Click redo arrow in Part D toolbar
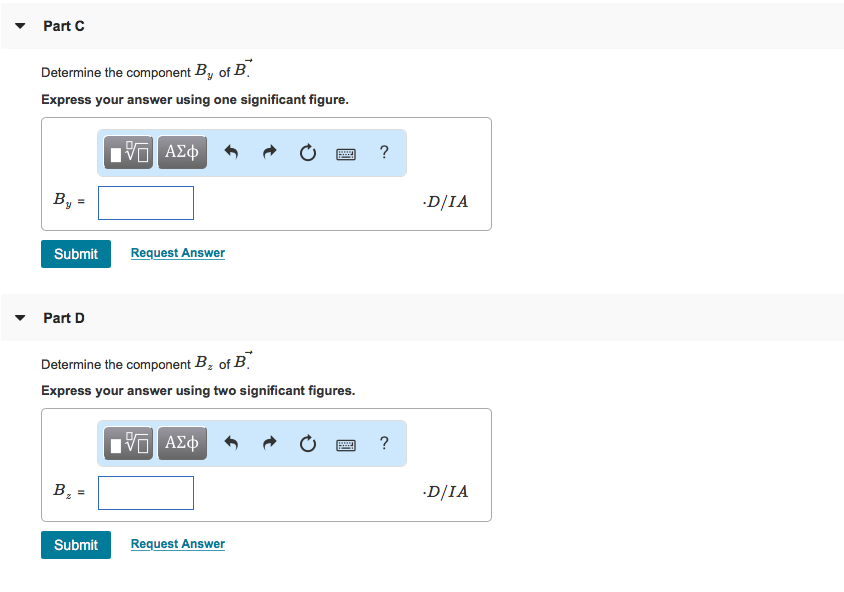844x592 pixels. coord(269,443)
